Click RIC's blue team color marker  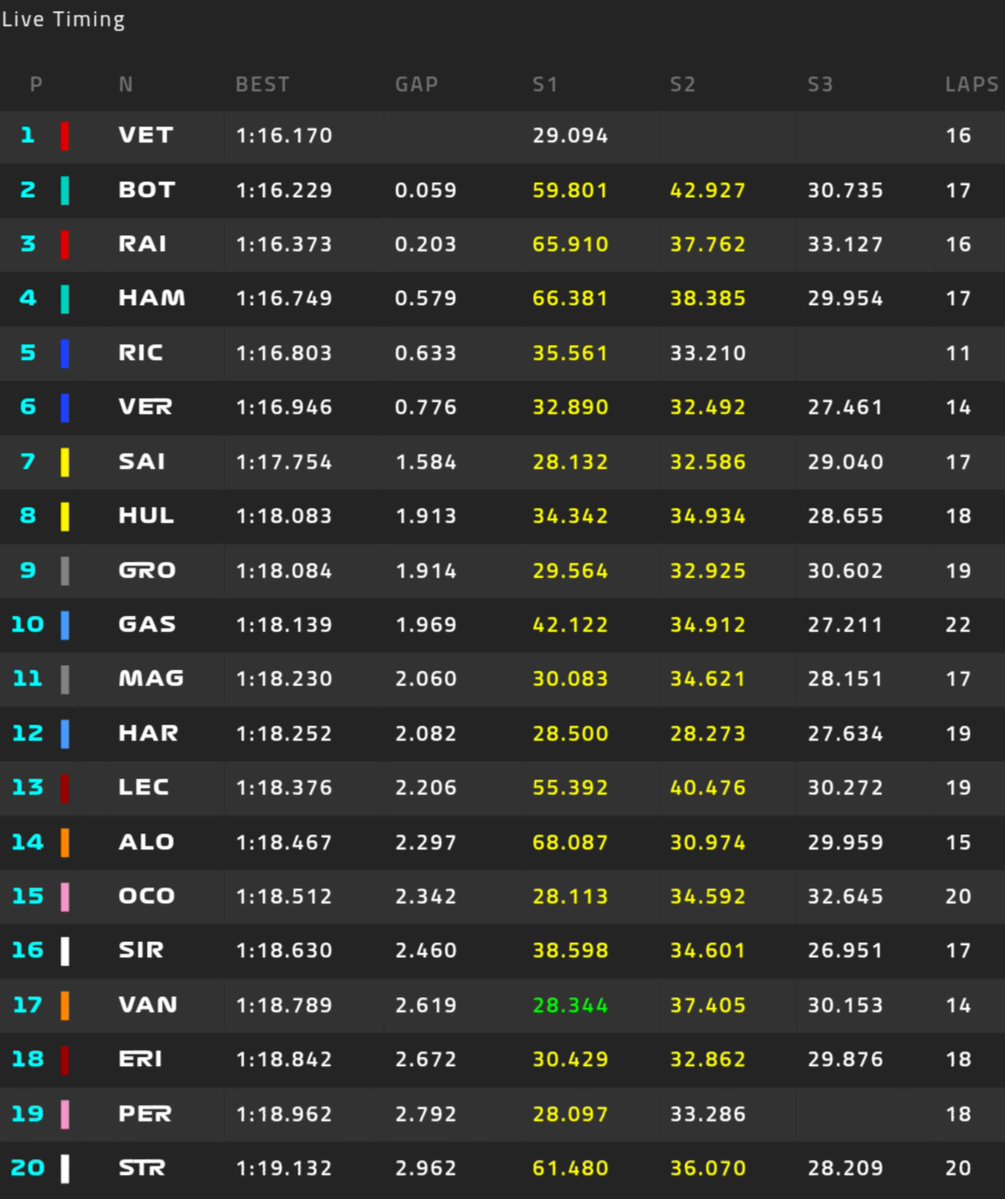pos(65,353)
